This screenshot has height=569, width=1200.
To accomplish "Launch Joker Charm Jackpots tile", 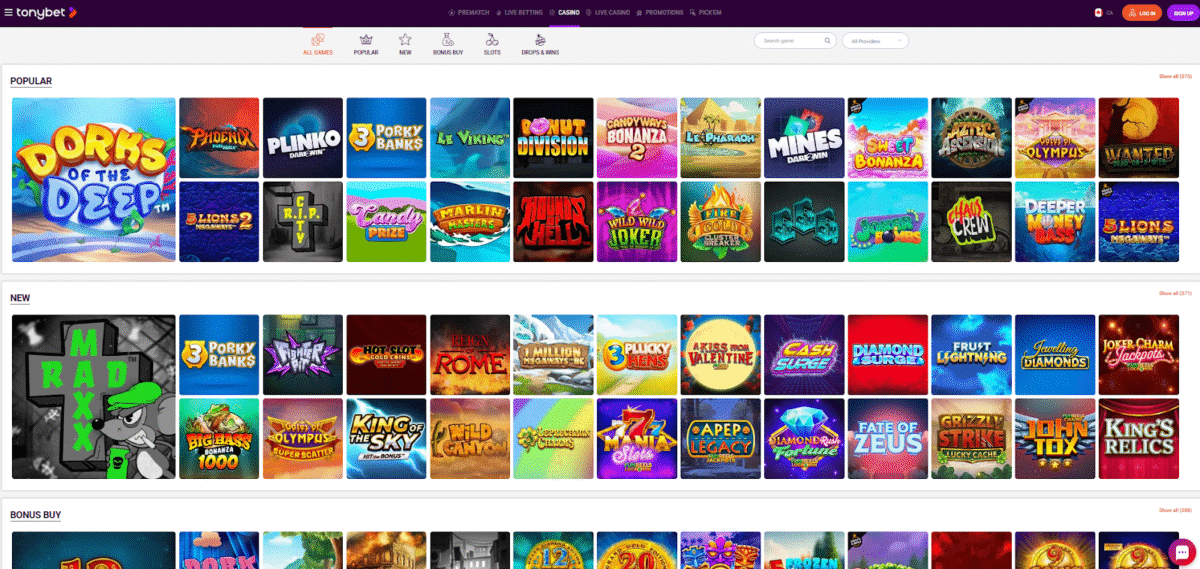I will point(1138,355).
